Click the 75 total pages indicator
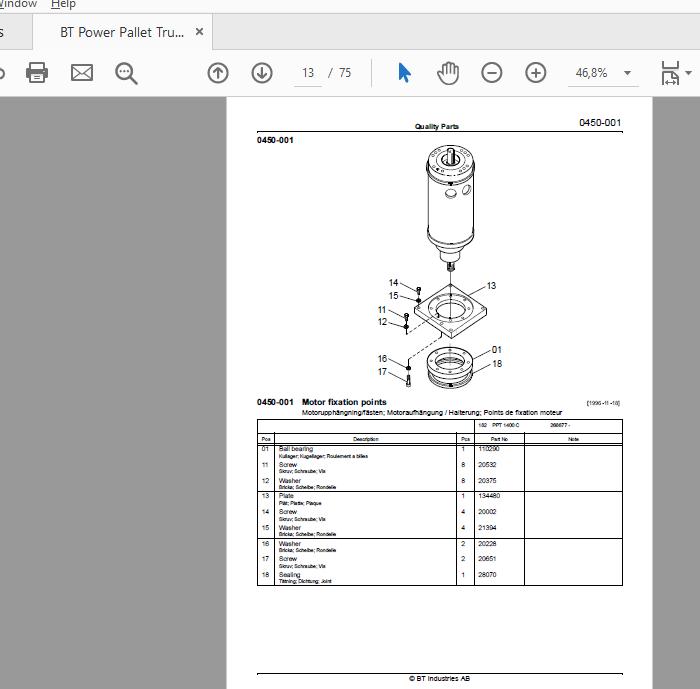This screenshot has height=689, width=700. click(x=345, y=73)
